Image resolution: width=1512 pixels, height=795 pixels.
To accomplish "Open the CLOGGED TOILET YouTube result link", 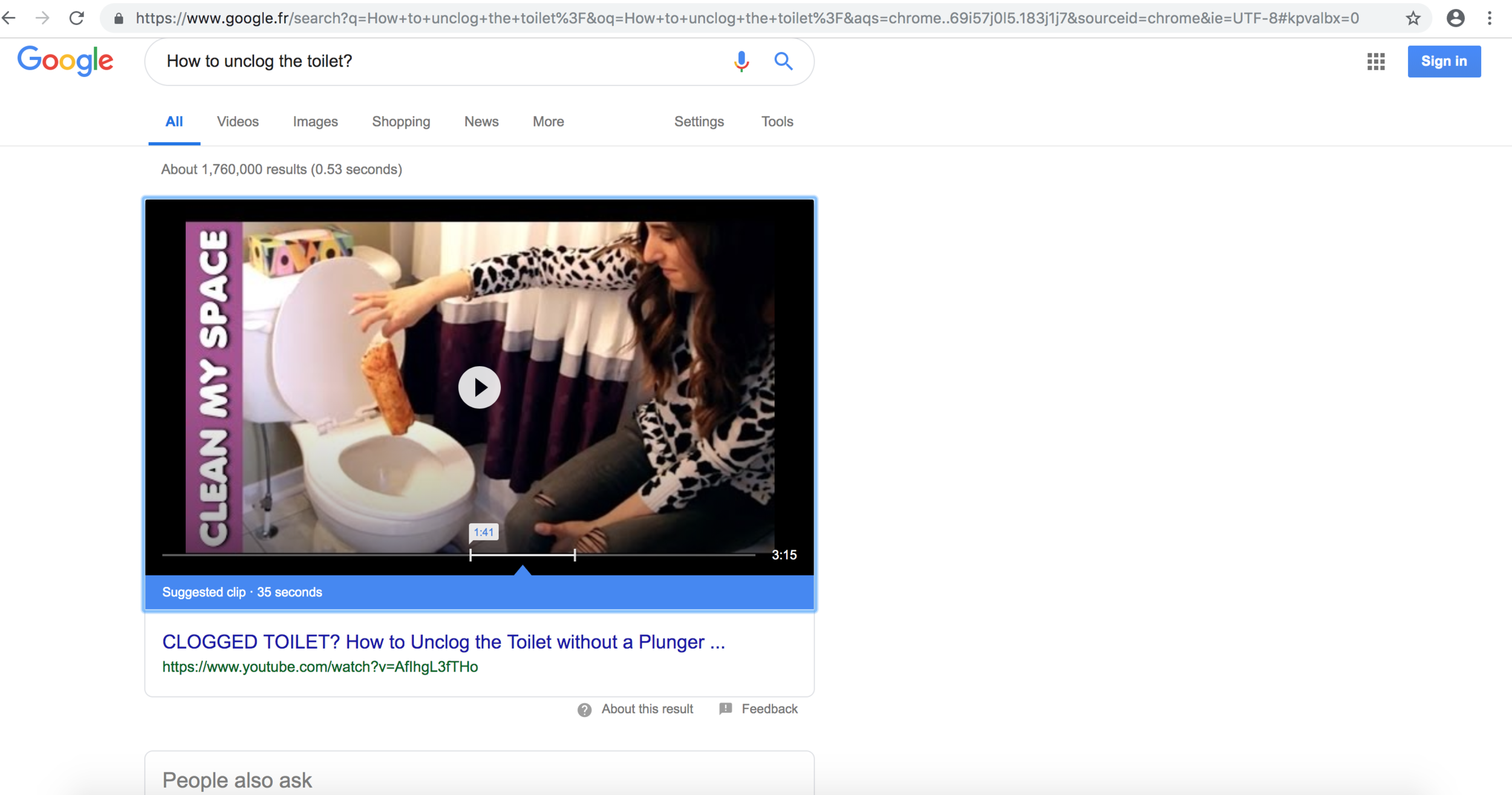I will (x=443, y=642).
